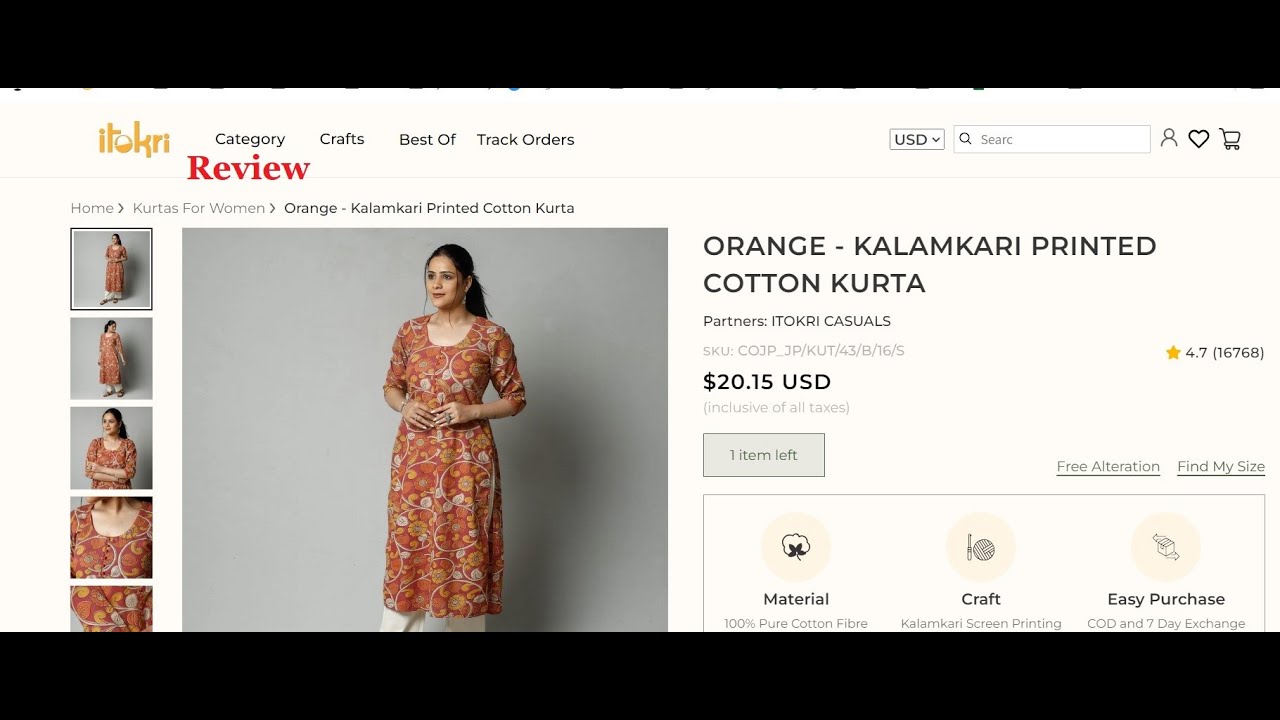Screen dimensions: 1280x720
Task: Open the Best Of menu
Action: pos(427,140)
